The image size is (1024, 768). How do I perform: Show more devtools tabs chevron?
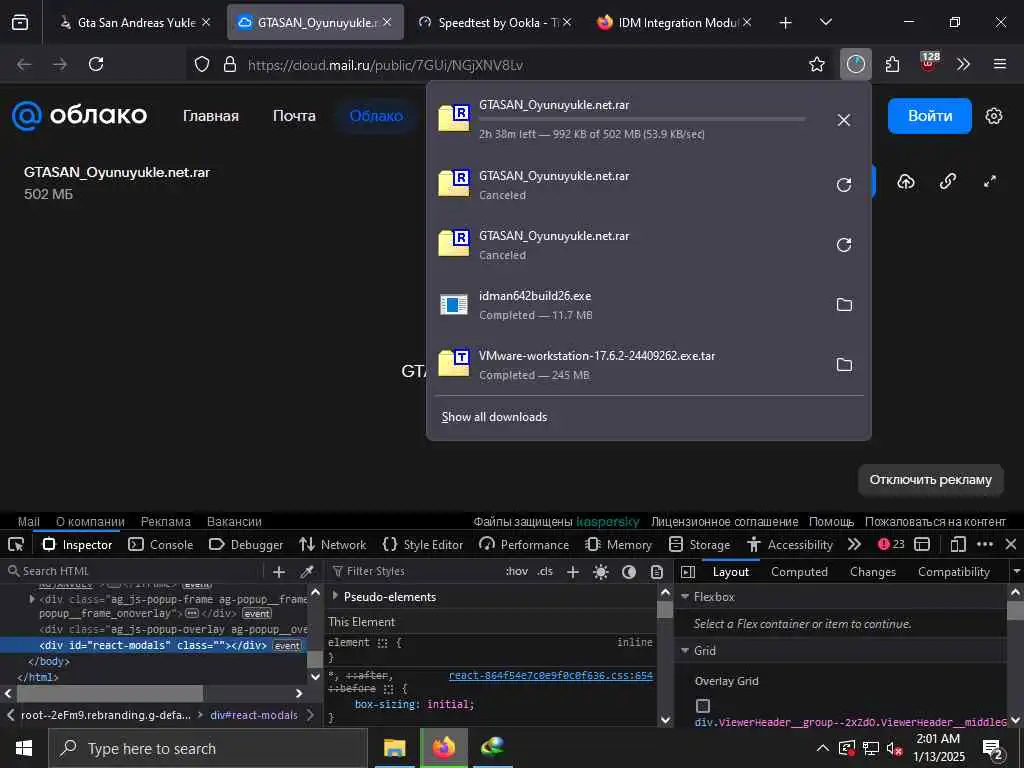pos(854,544)
